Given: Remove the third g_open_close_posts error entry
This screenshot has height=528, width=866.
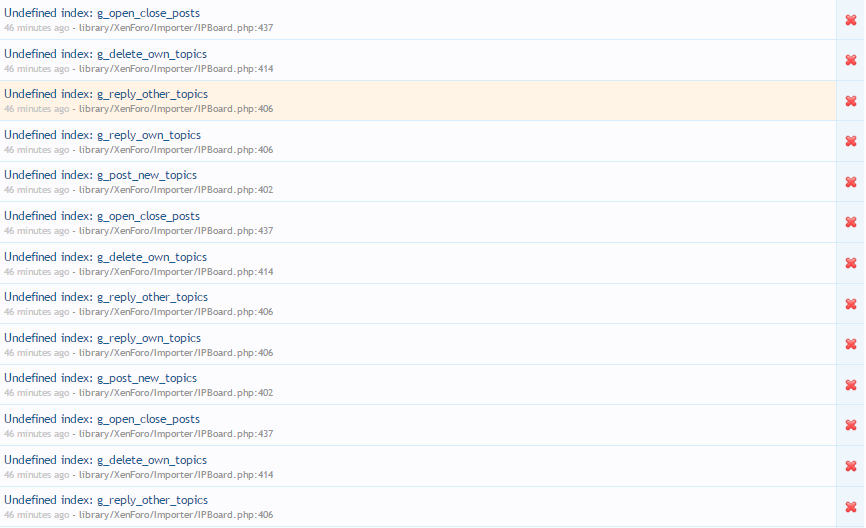Looking at the screenshot, I should [x=851, y=426].
